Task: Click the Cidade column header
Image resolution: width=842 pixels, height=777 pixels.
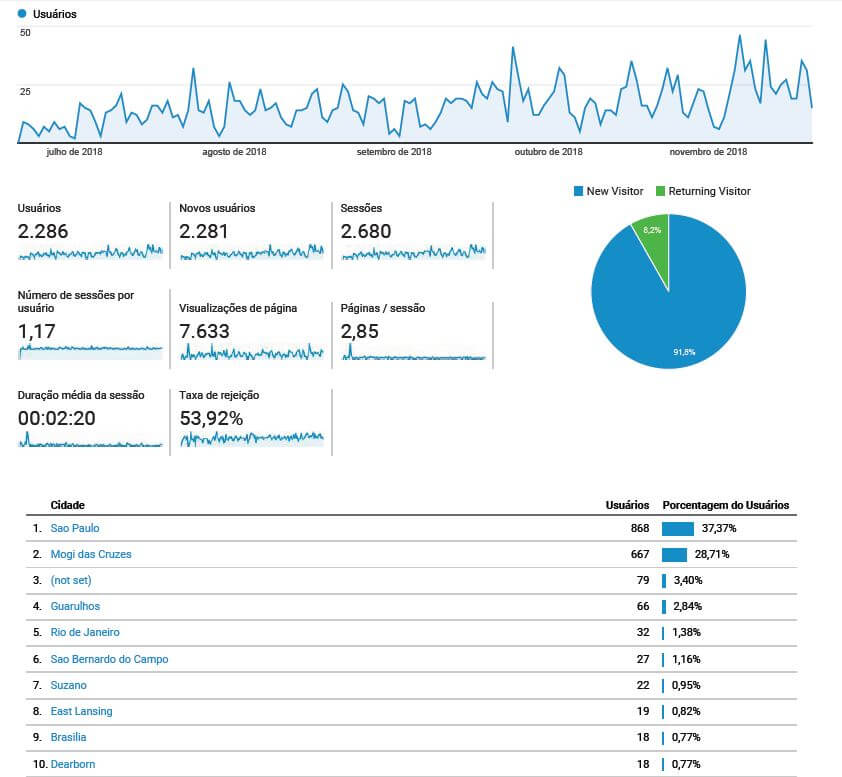Action: pyautogui.click(x=67, y=505)
